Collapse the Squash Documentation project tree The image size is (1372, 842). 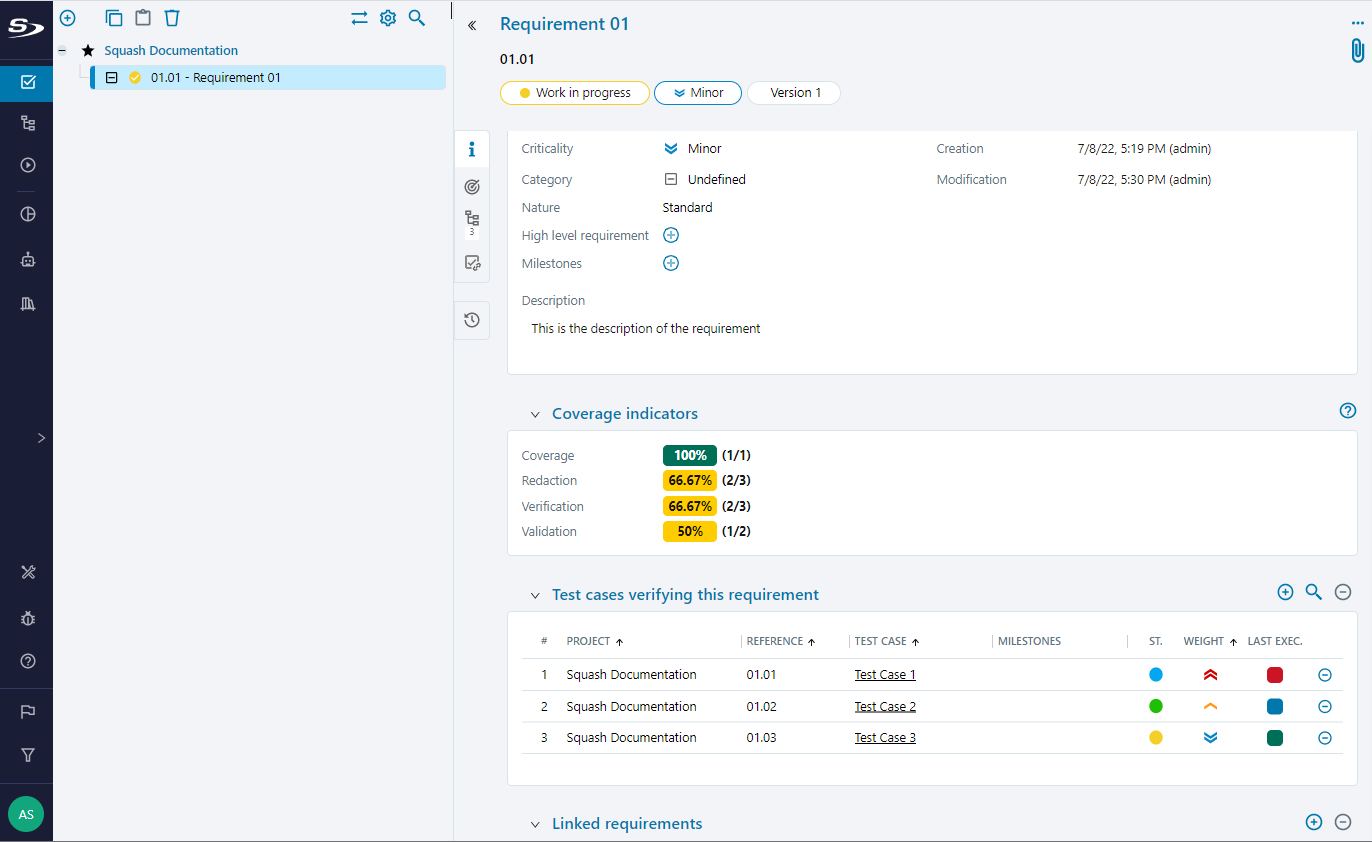point(62,50)
